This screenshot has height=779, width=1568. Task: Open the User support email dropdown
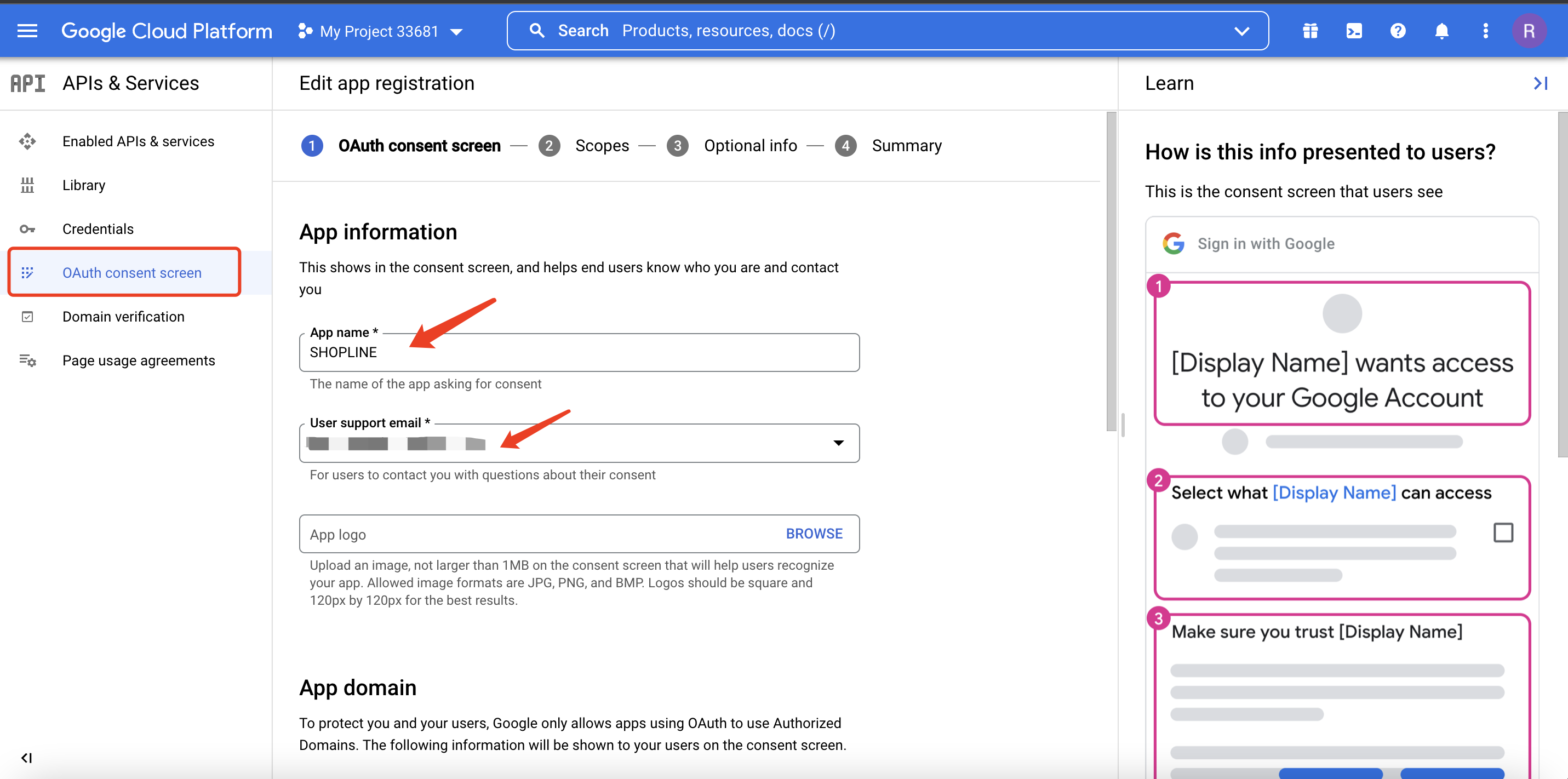[x=579, y=443]
